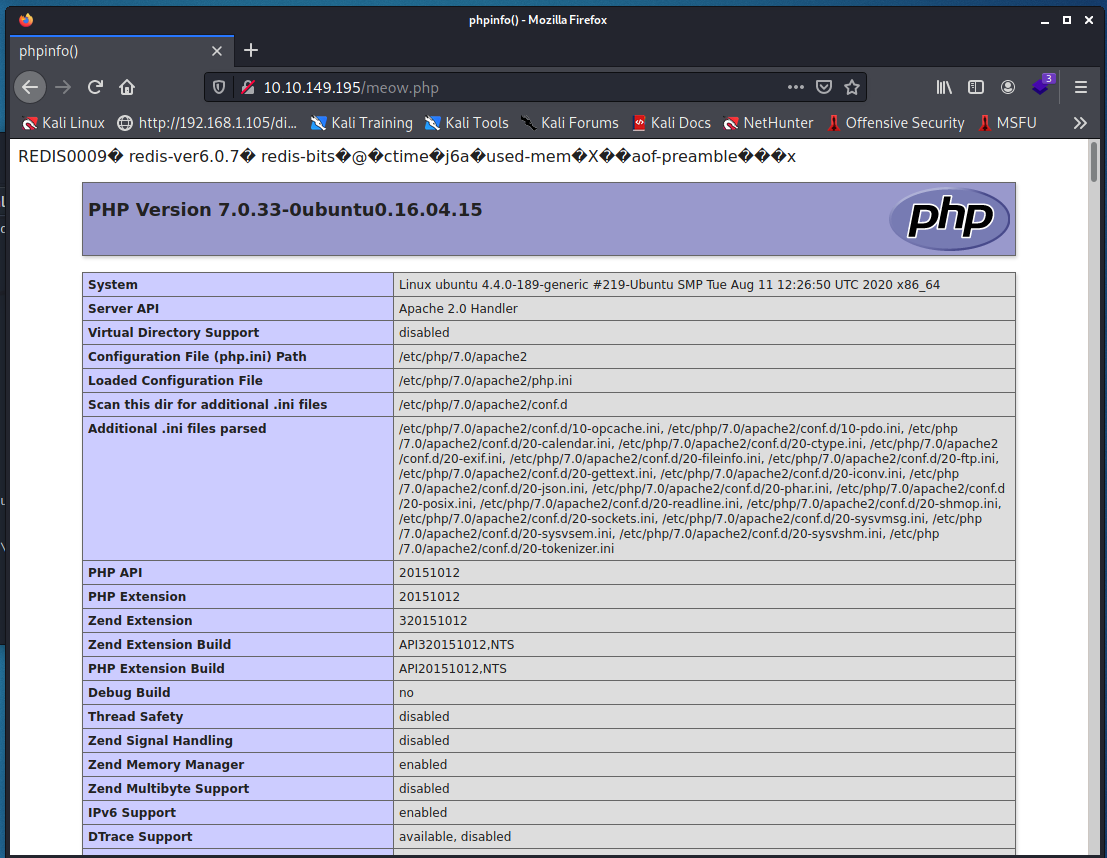Open the Library view icon
The width and height of the screenshot is (1107, 858).
(944, 87)
